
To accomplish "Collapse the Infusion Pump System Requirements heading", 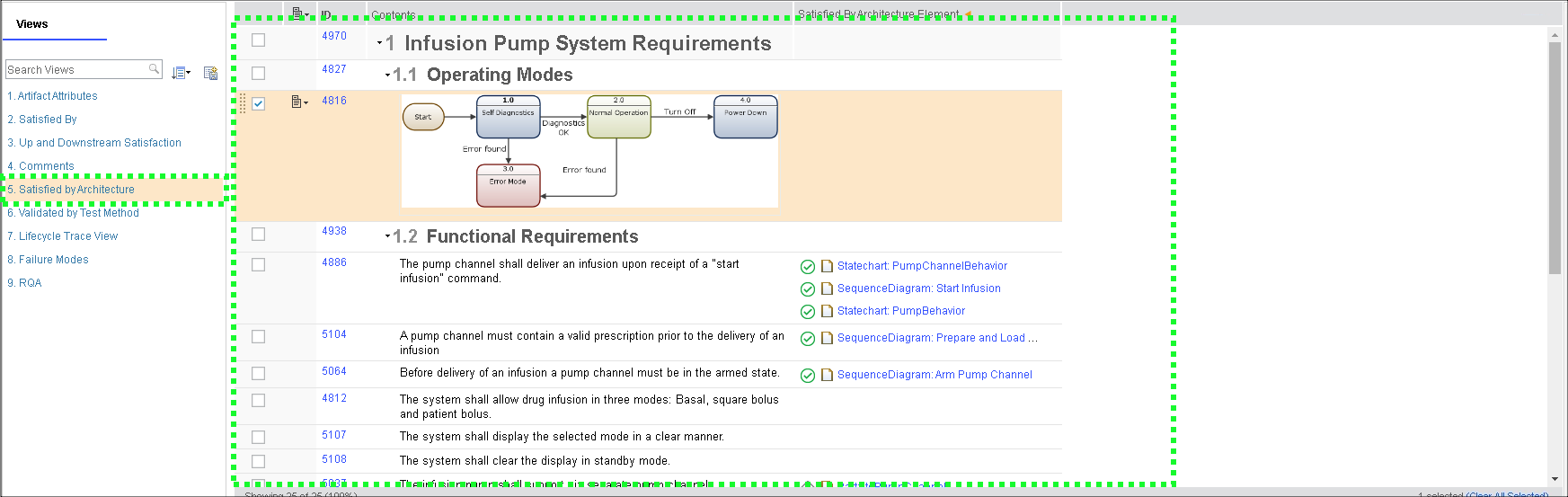I will (379, 43).
